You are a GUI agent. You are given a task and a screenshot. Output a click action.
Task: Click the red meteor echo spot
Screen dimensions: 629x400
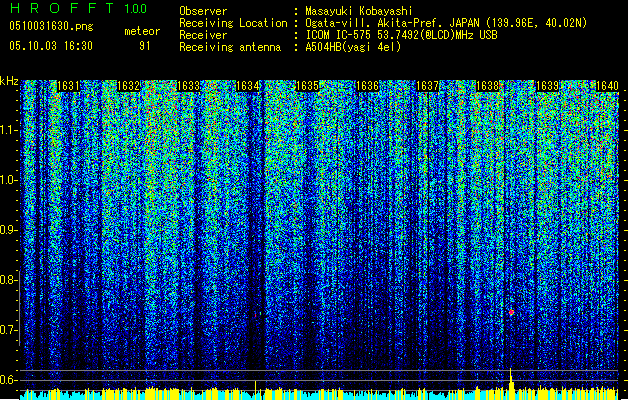(x=511, y=313)
